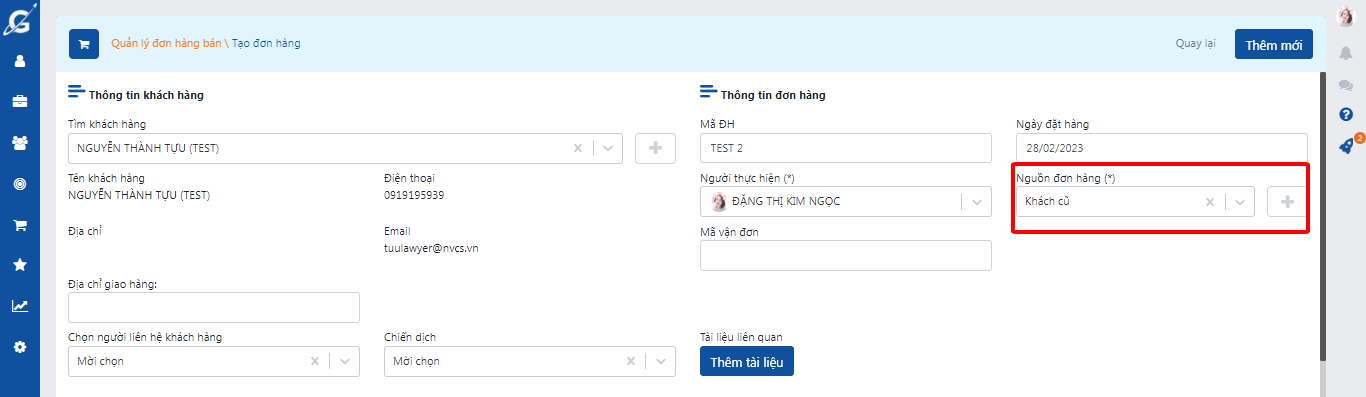Open the shopping cart sidebar icon
Screen dimensions: 1366x397
[x=19, y=224]
